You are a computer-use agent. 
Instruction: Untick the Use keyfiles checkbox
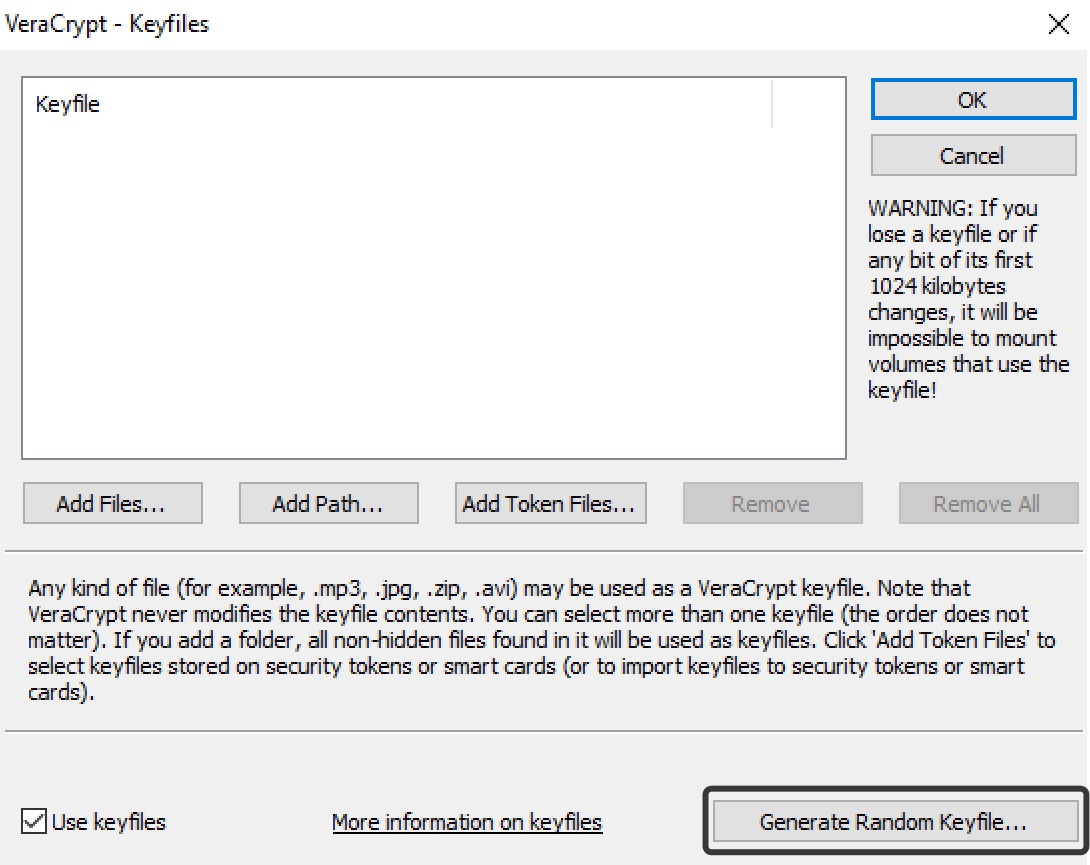pyautogui.click(x=34, y=823)
